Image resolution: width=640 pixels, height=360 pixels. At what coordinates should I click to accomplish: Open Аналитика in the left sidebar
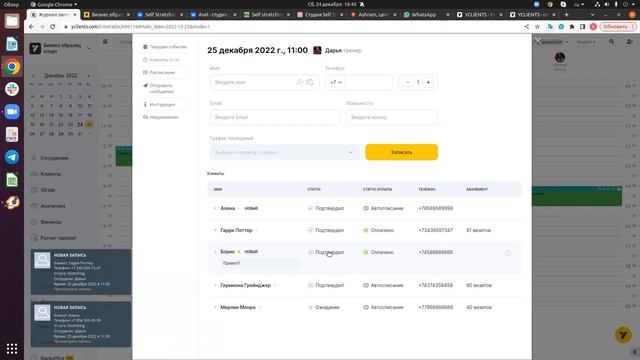(53, 206)
